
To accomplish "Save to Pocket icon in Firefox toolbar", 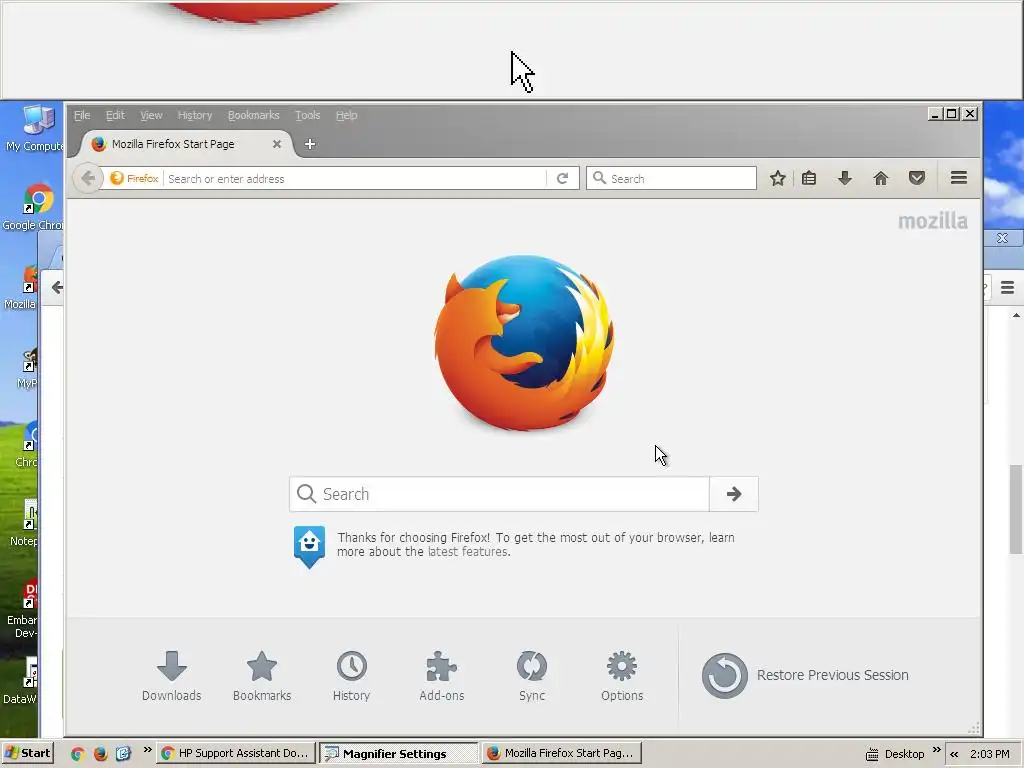I will (x=917, y=178).
